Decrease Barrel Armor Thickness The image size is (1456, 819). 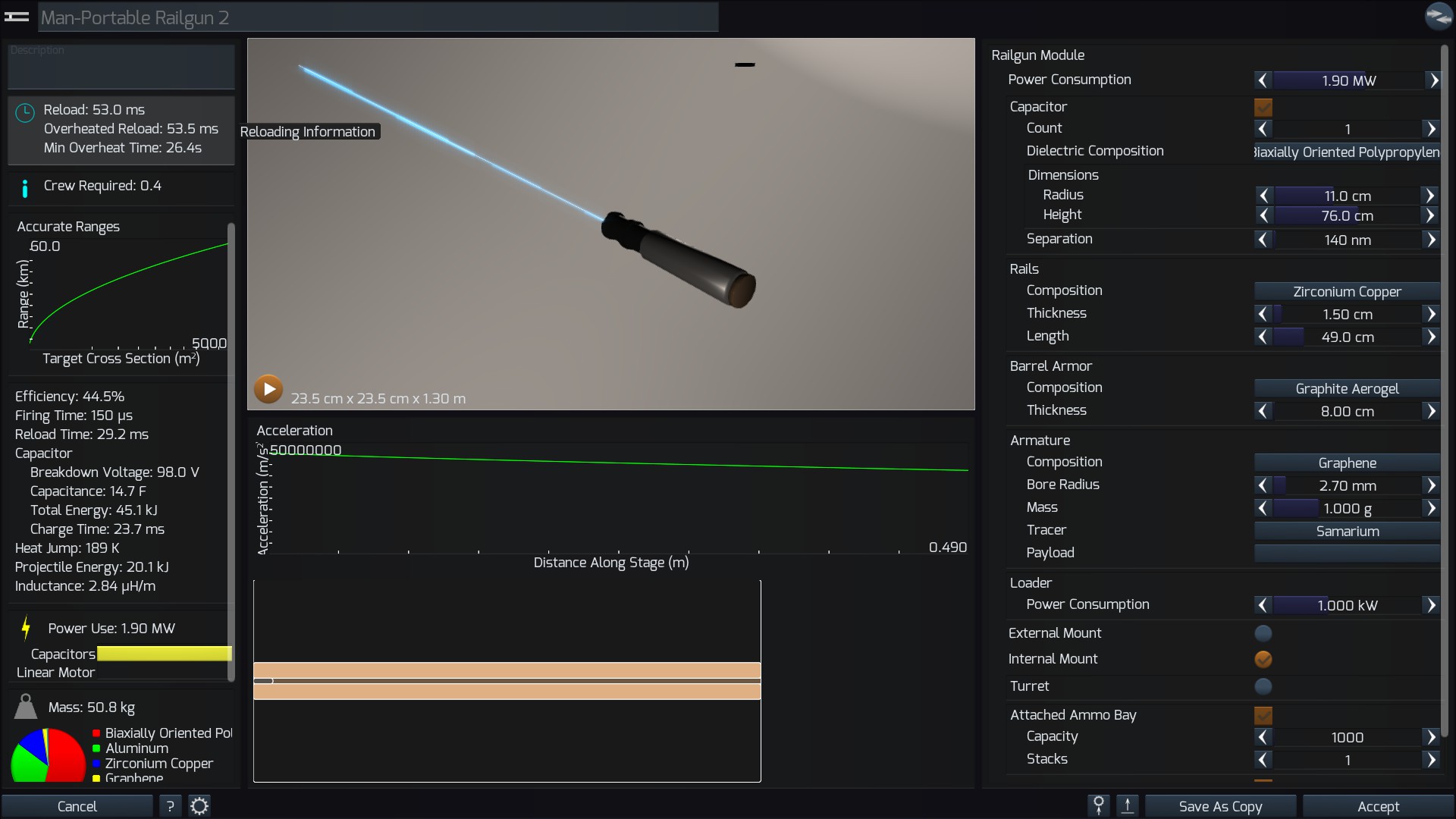point(1263,411)
